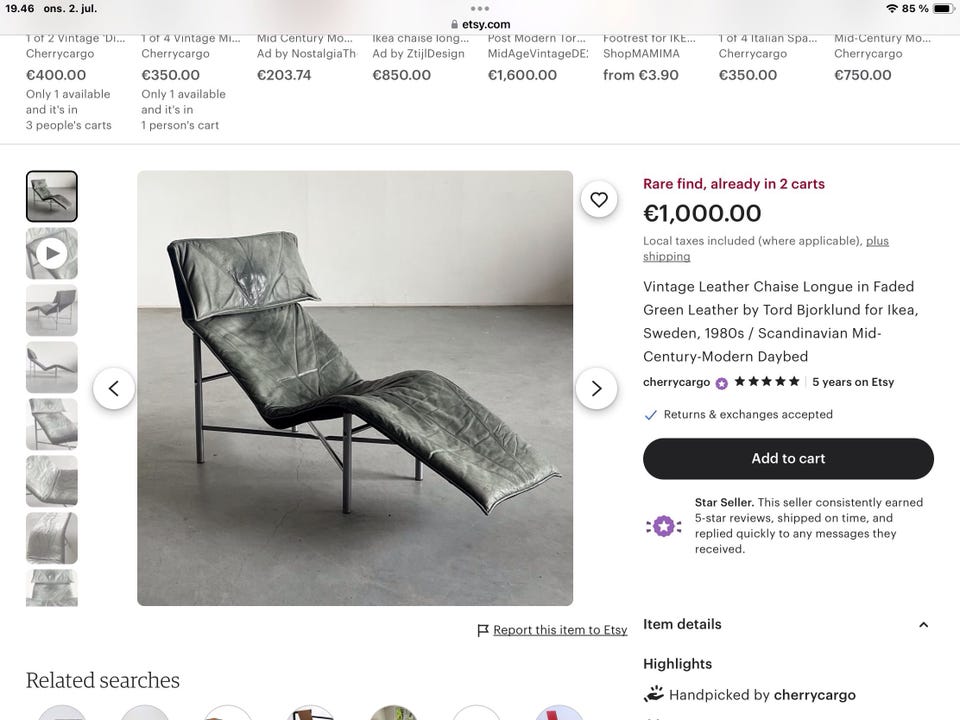Collapse the Item details section
Image resolution: width=960 pixels, height=720 pixels.
pyautogui.click(x=923, y=625)
